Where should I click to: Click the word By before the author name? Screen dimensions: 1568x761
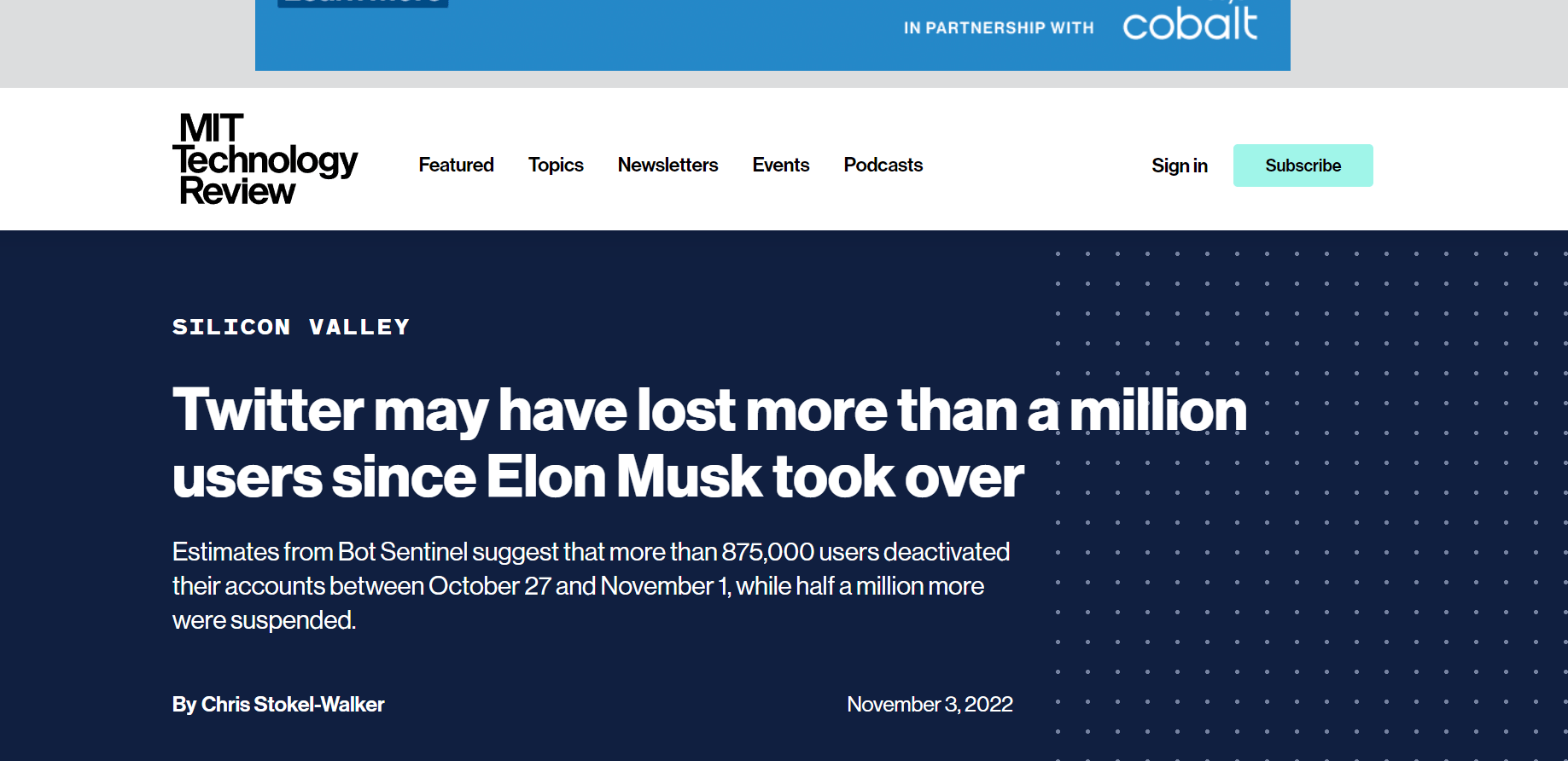click(x=184, y=705)
